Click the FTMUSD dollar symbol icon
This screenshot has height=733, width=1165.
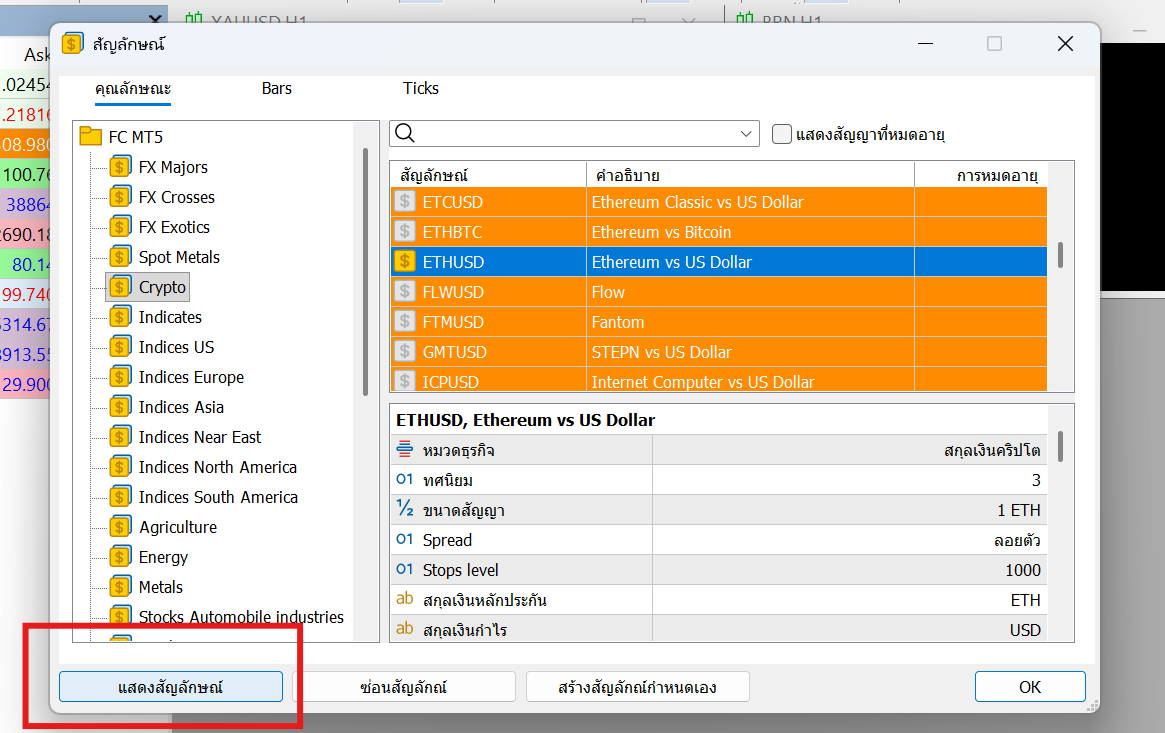coord(405,322)
